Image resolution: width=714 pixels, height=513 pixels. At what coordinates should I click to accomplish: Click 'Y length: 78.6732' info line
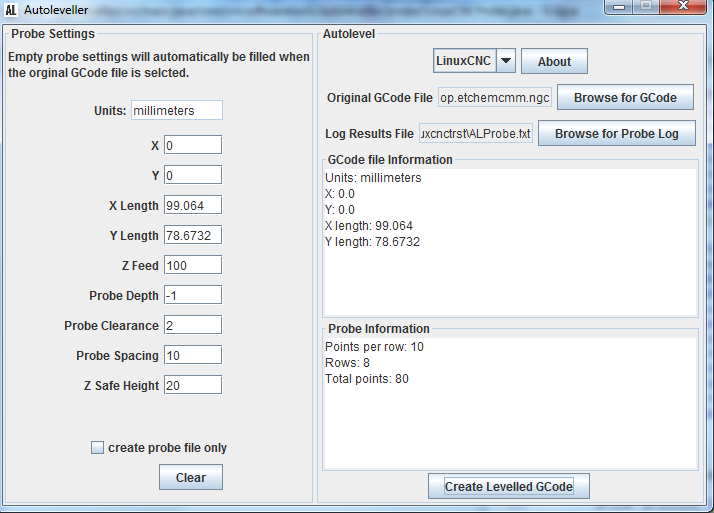click(372, 242)
